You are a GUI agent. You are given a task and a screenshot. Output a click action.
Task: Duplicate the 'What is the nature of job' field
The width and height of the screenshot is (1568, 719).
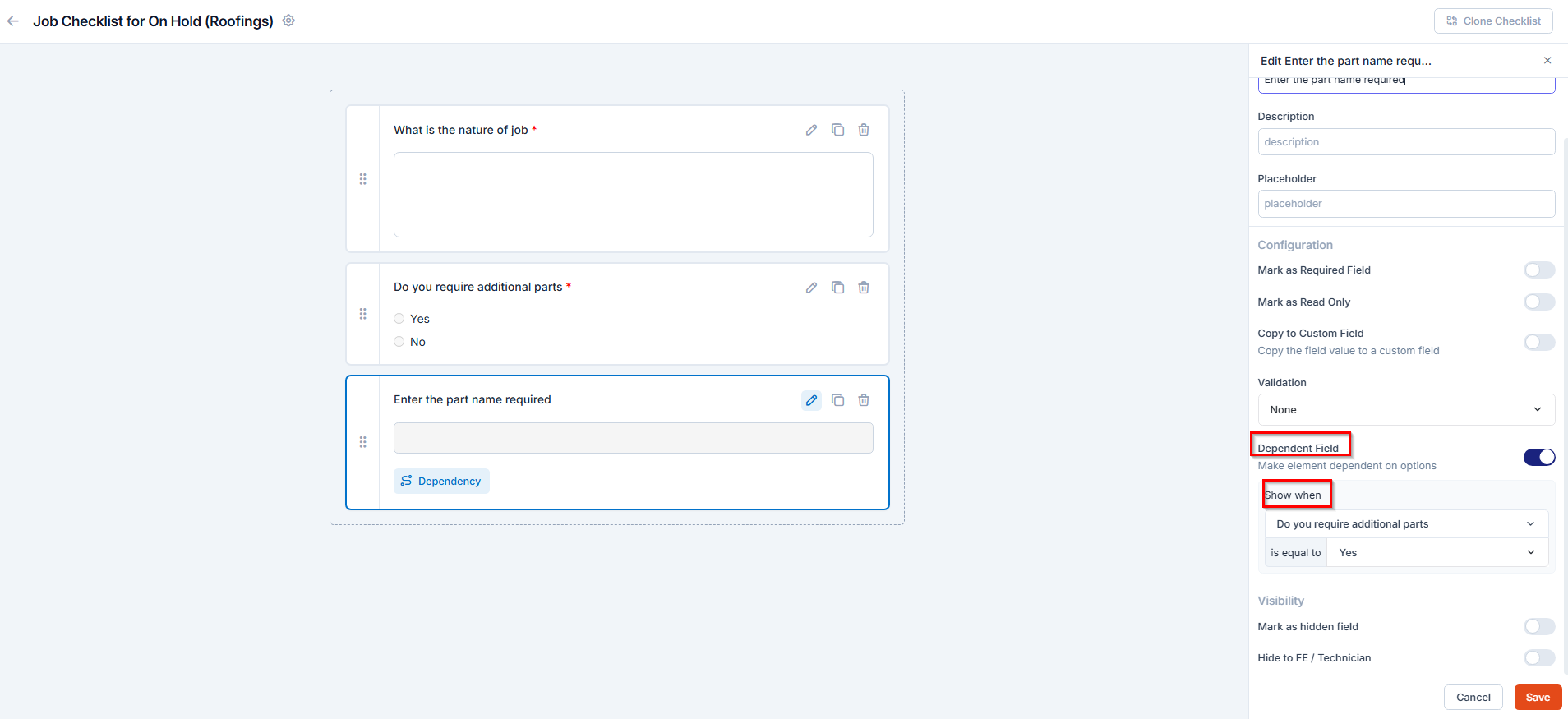[x=837, y=130]
